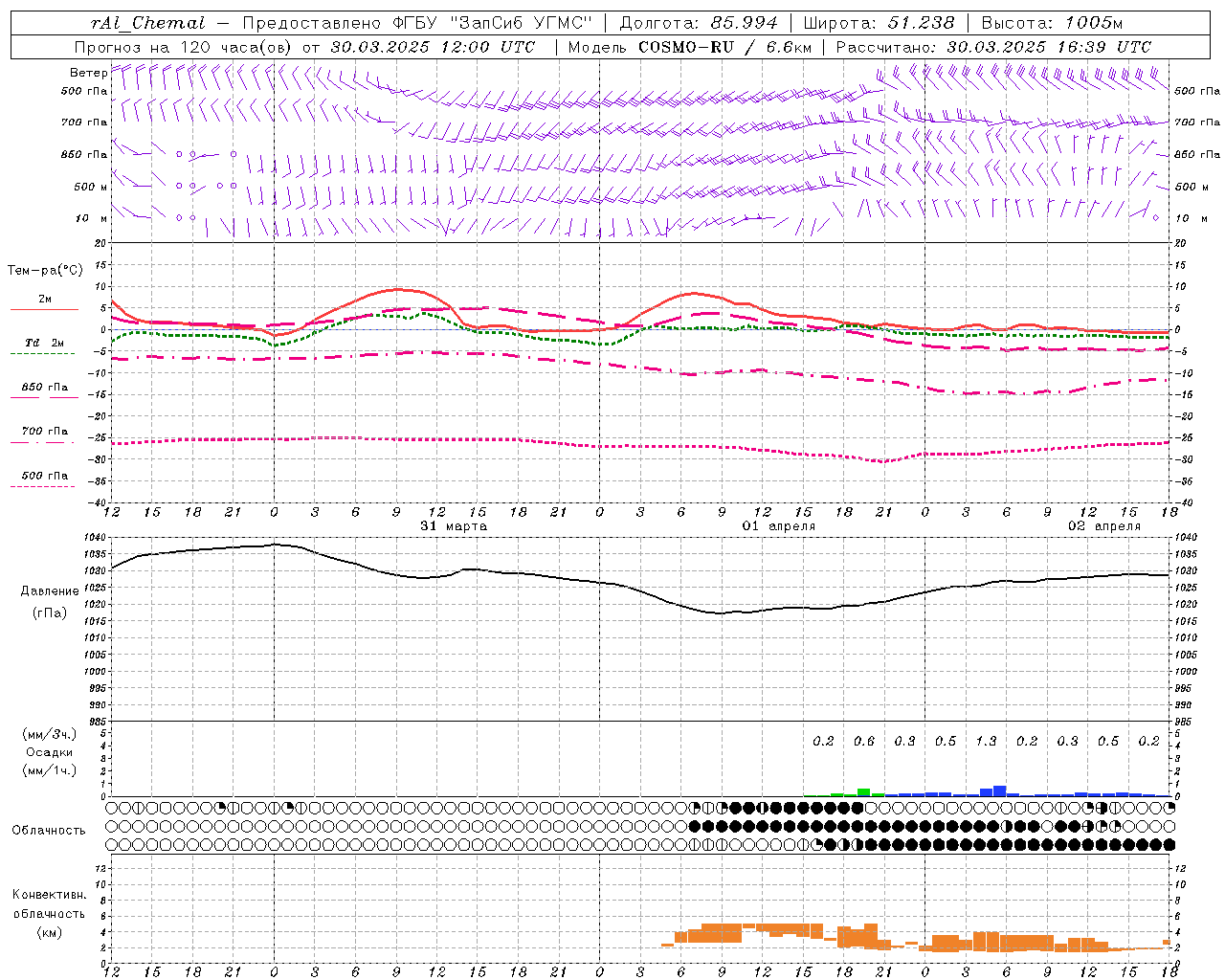
Task: Click the tallest green hourly precipitation bar
Action: (x=864, y=792)
